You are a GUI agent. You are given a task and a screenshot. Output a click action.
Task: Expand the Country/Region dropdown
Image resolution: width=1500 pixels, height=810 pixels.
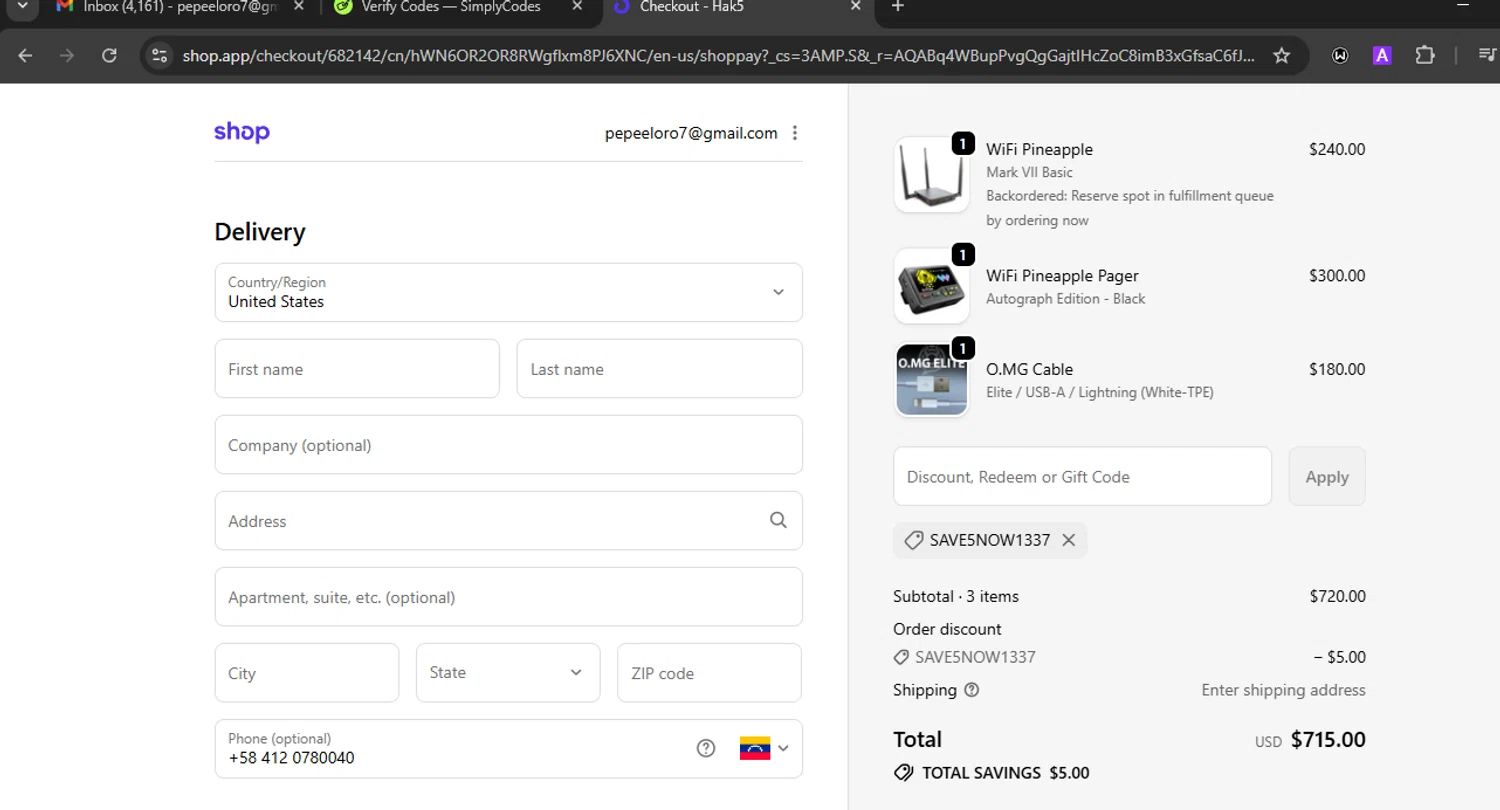point(508,292)
